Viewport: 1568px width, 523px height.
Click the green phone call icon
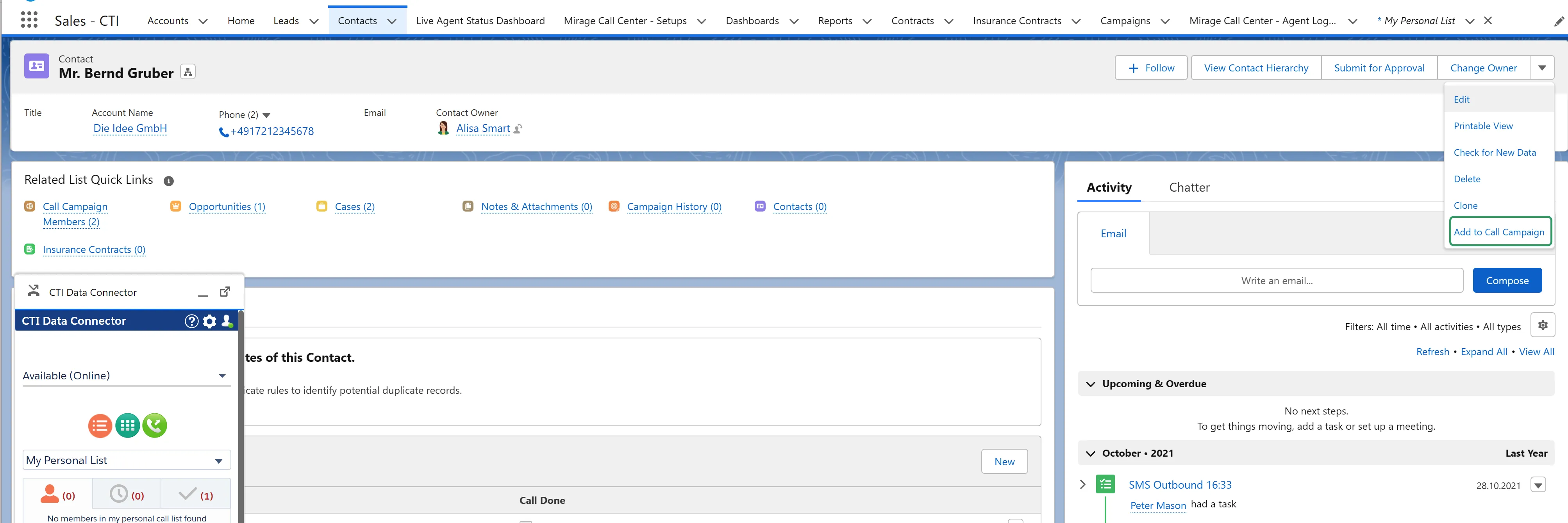tap(155, 425)
